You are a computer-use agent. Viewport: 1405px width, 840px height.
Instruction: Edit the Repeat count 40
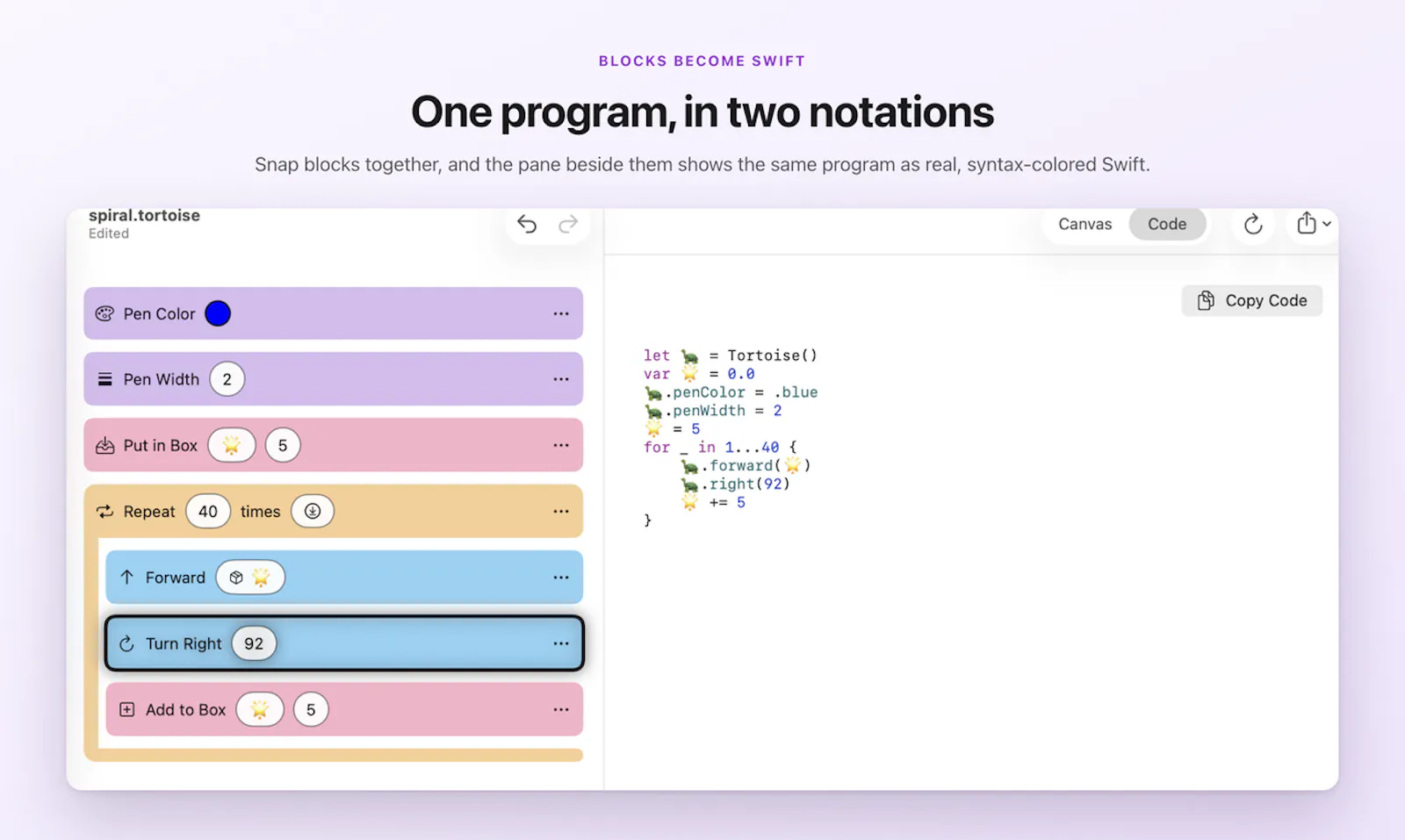(x=208, y=512)
